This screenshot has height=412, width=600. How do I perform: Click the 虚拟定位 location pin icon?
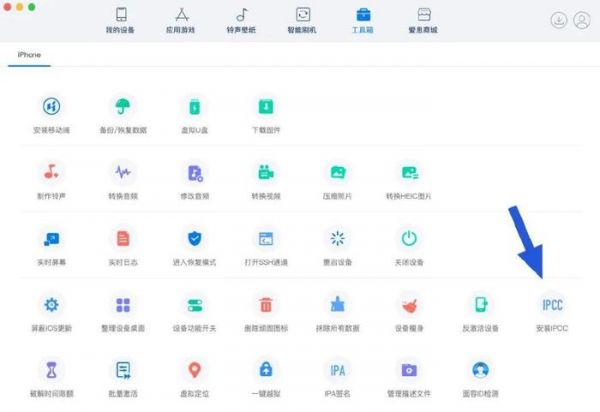coord(194,370)
